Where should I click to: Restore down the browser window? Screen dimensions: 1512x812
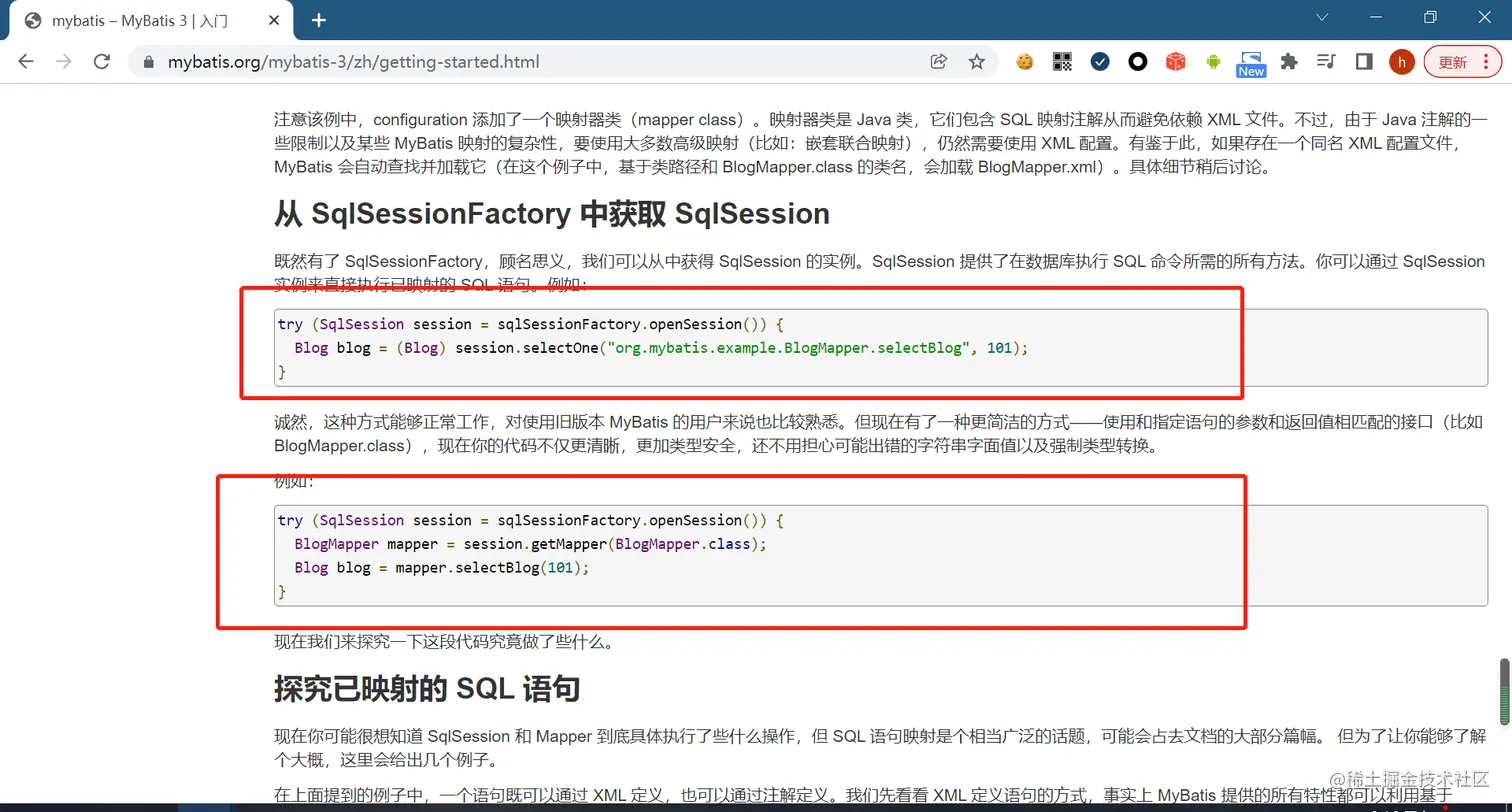pyautogui.click(x=1430, y=17)
